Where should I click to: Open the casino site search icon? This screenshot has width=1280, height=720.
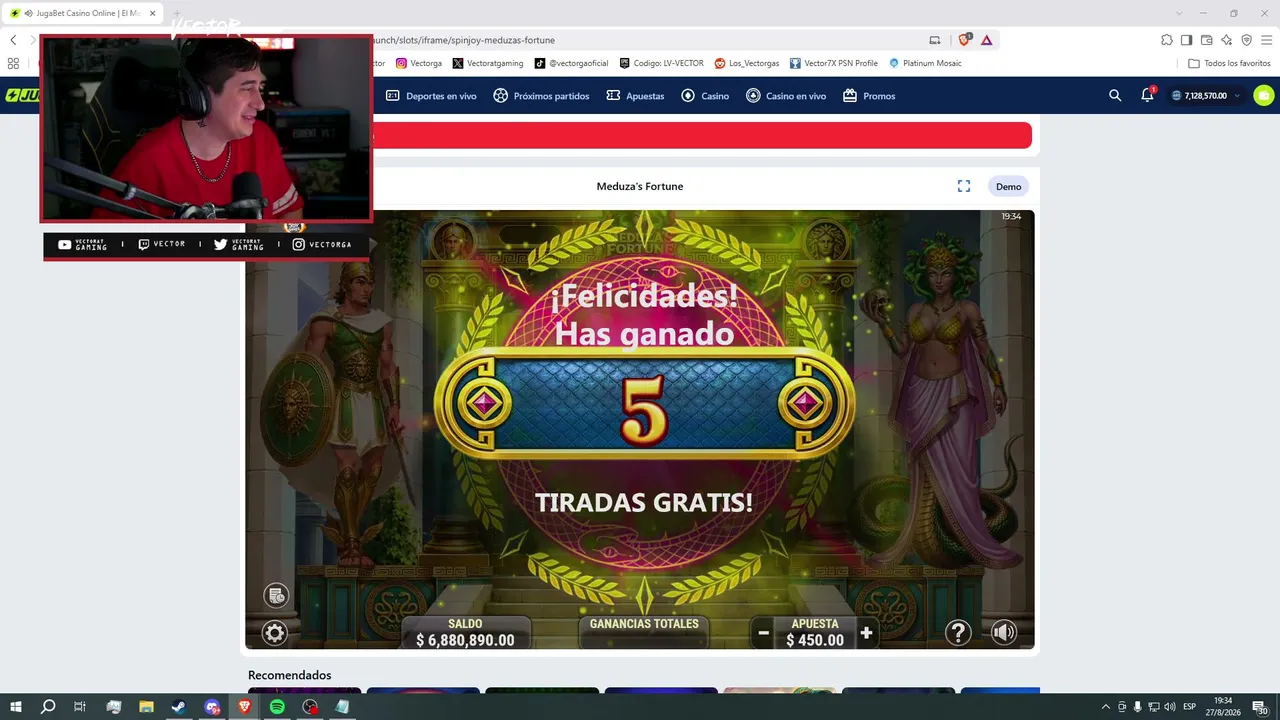1115,96
